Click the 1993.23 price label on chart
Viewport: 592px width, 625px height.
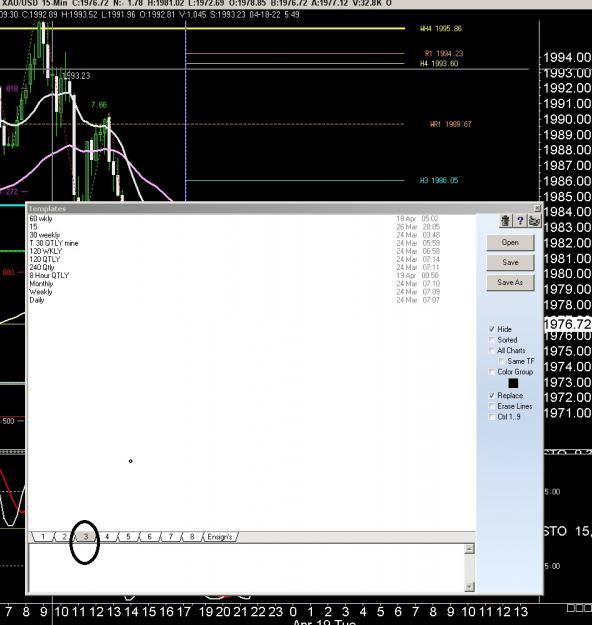[x=76, y=76]
